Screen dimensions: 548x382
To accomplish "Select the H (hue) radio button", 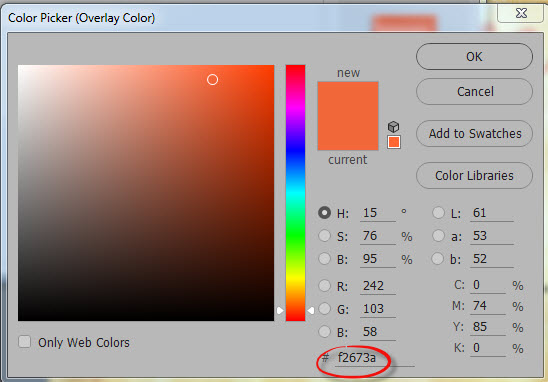I will click(324, 212).
